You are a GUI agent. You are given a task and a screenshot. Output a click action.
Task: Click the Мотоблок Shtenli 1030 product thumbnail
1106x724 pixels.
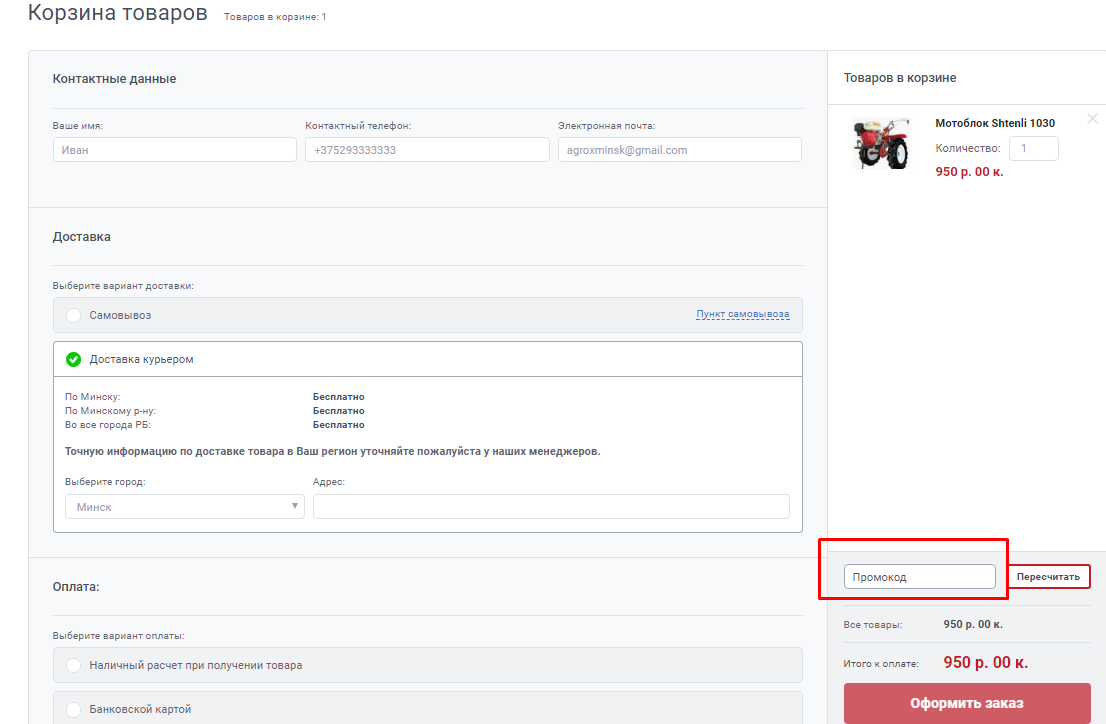881,144
